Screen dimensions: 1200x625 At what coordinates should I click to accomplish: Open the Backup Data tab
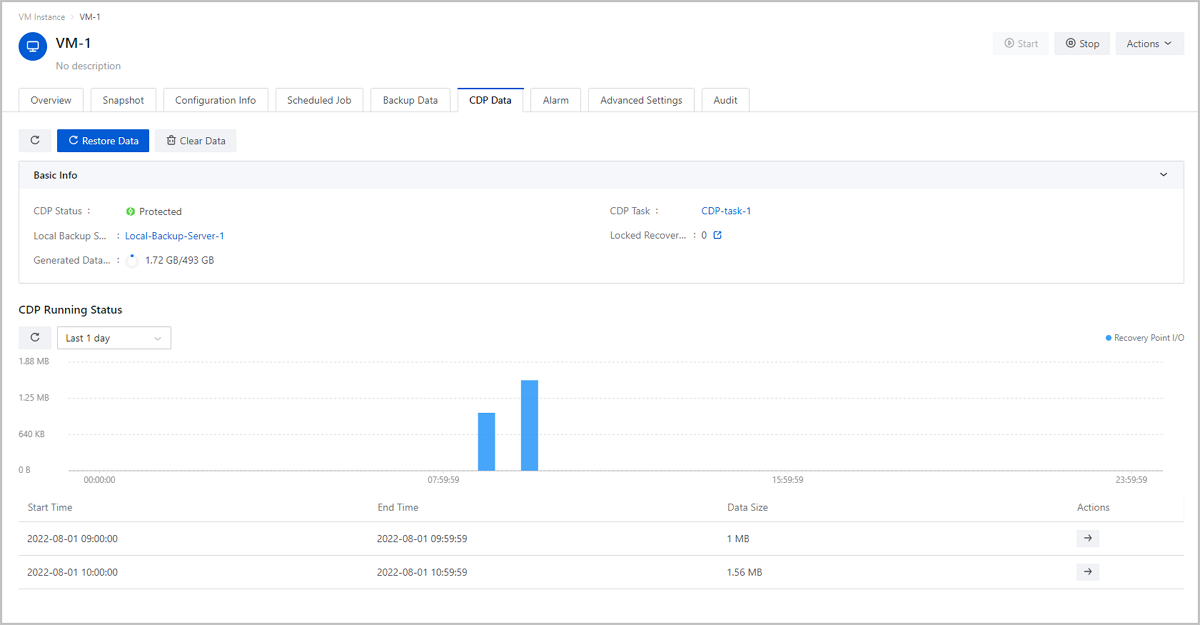[410, 100]
